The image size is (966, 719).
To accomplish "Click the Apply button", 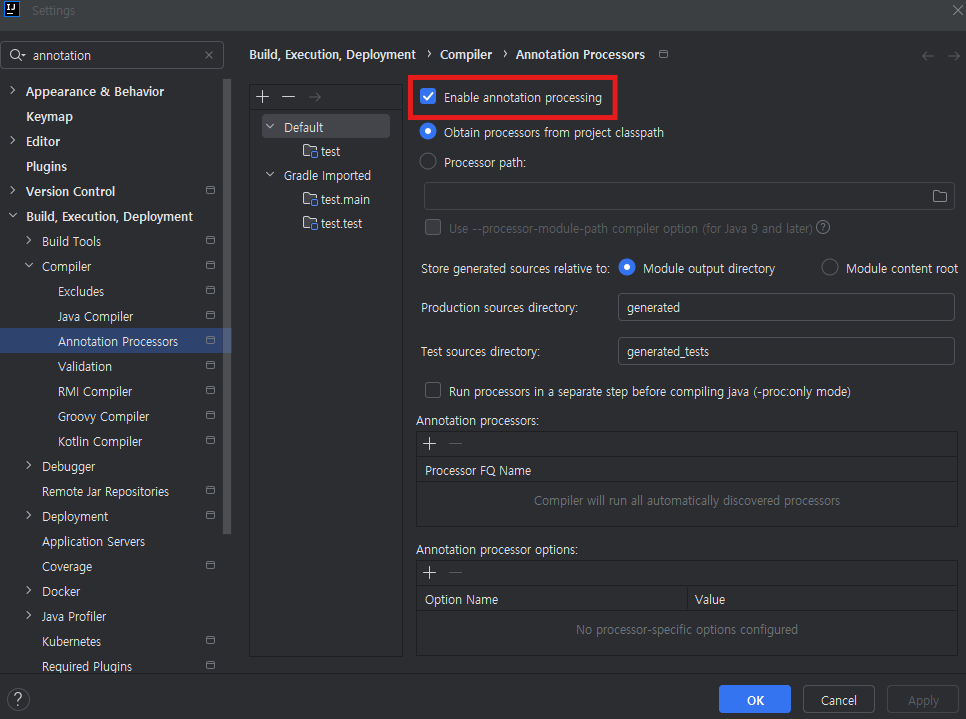I will (923, 700).
